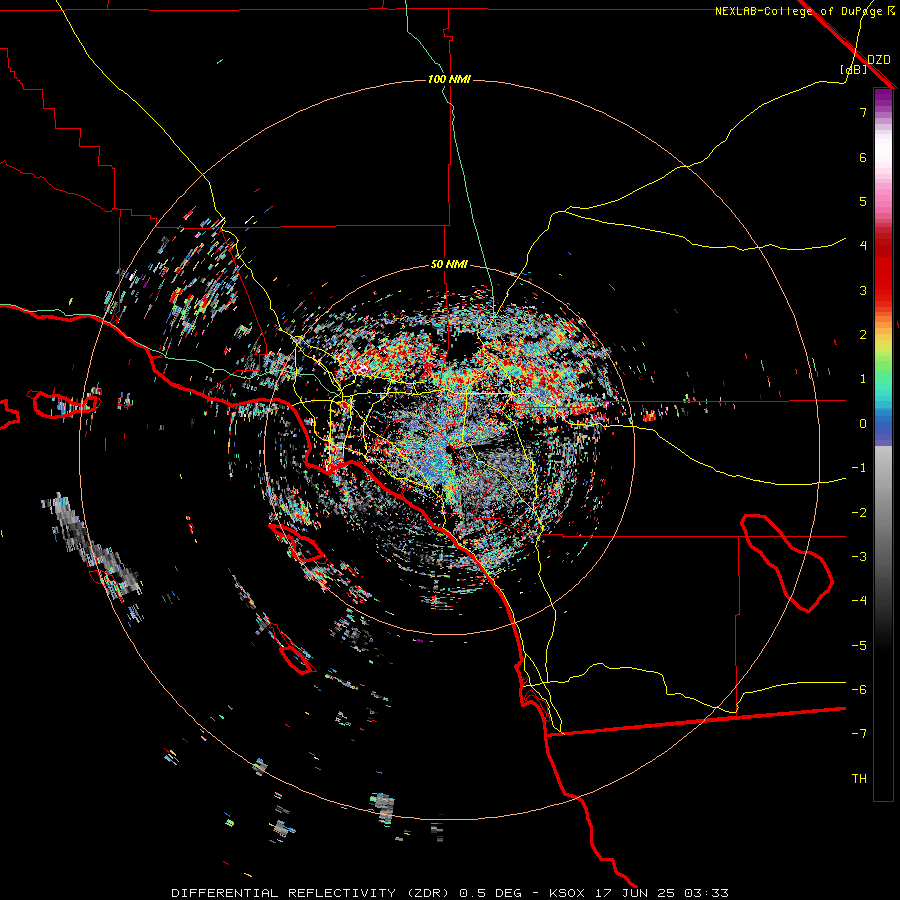Click the "1" value on the color scale

pyautogui.click(x=863, y=379)
